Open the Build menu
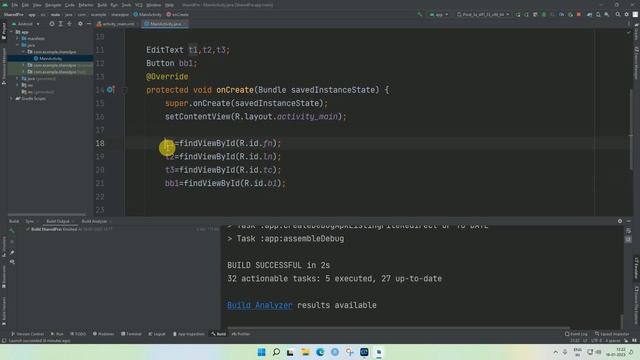This screenshot has width=640, height=360. coord(102,5)
